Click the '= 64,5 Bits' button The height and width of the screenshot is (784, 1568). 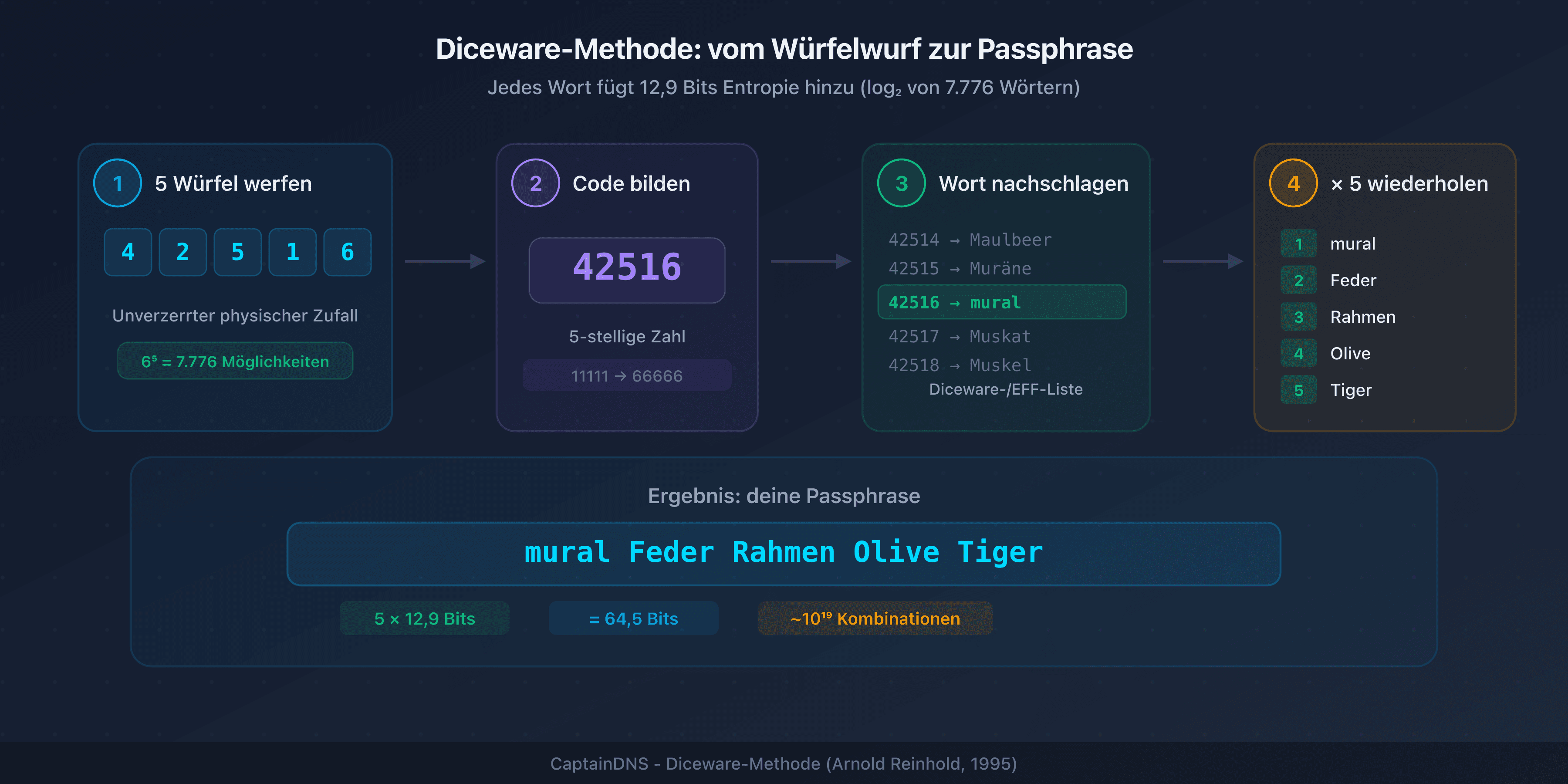[633, 618]
